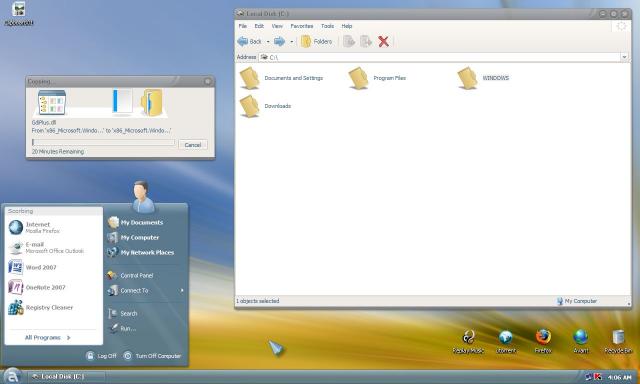Click '20 Minutes Remaining' text
The width and height of the screenshot is (640, 384).
[58, 151]
